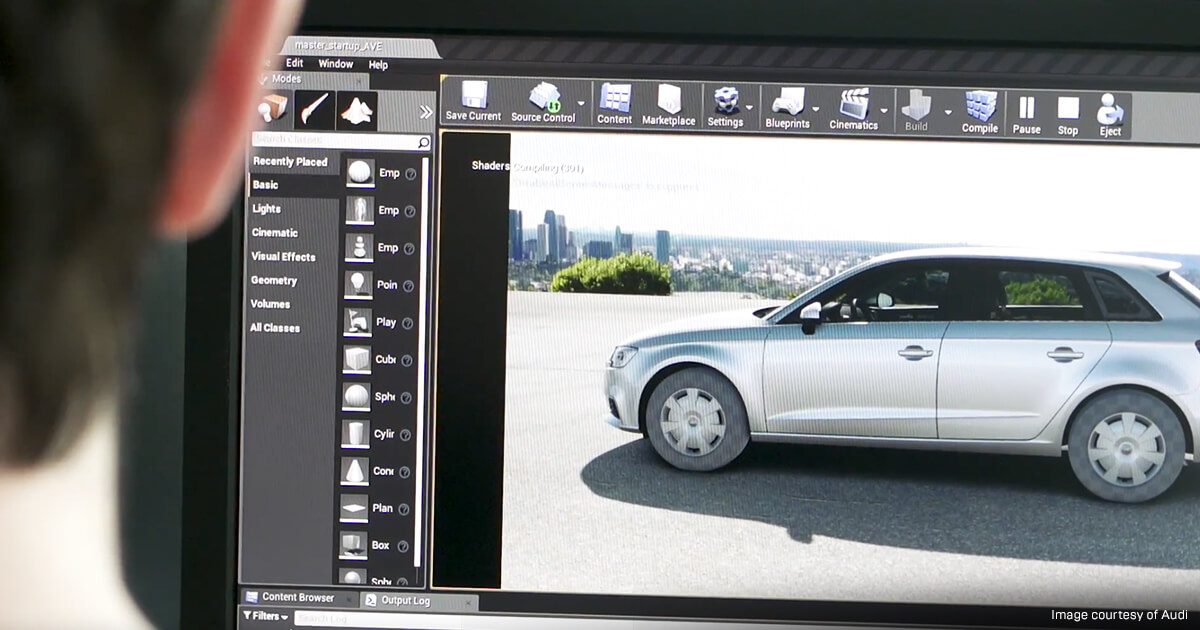
Task: Pick the Empty Character humanoid figure icon
Action: (359, 209)
